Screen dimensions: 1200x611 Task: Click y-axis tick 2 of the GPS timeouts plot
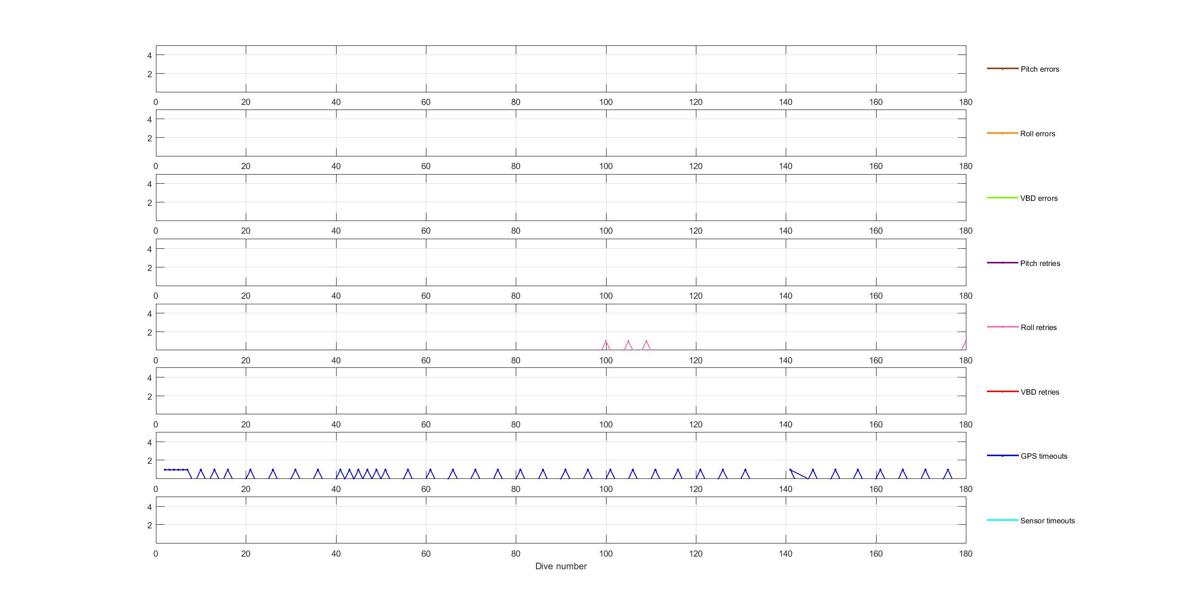pyautogui.click(x=150, y=461)
